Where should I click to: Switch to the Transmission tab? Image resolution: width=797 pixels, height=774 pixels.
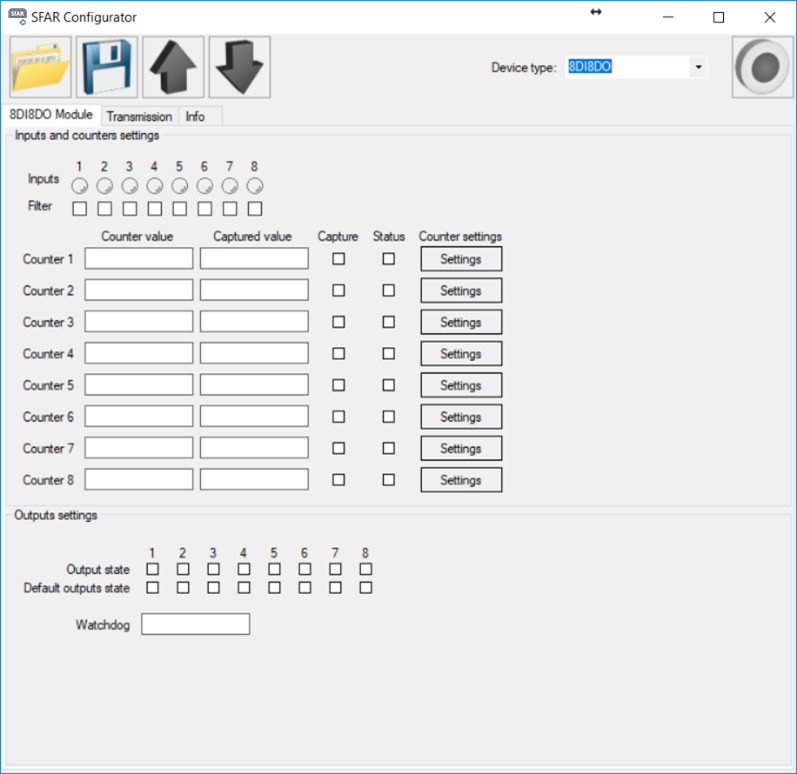(139, 116)
